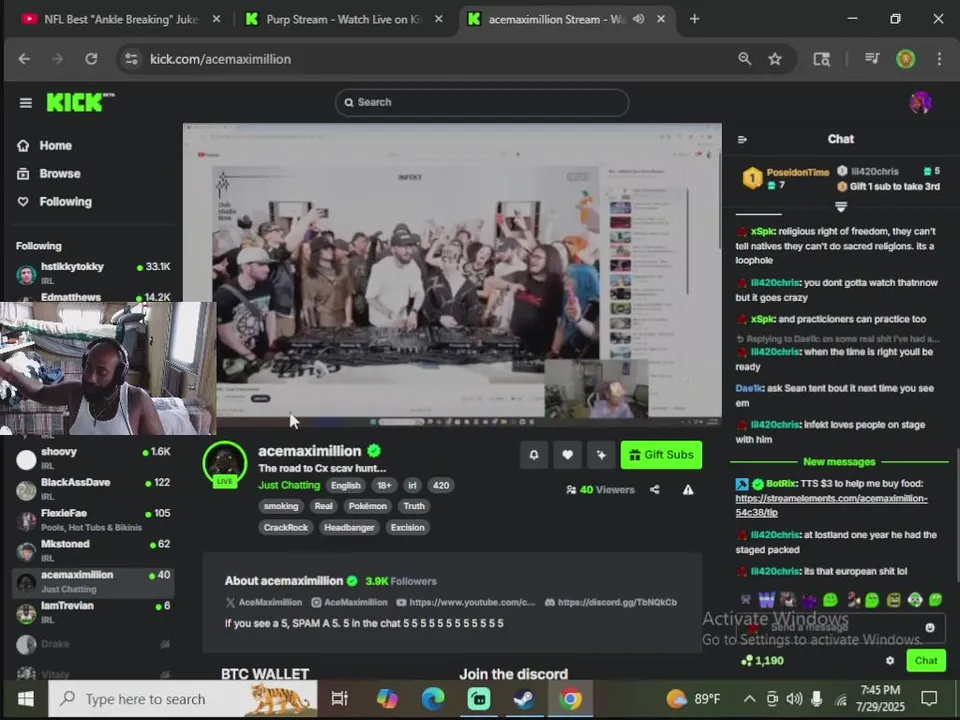Open Windows Start menu
This screenshot has width=960, height=720.
(26, 699)
